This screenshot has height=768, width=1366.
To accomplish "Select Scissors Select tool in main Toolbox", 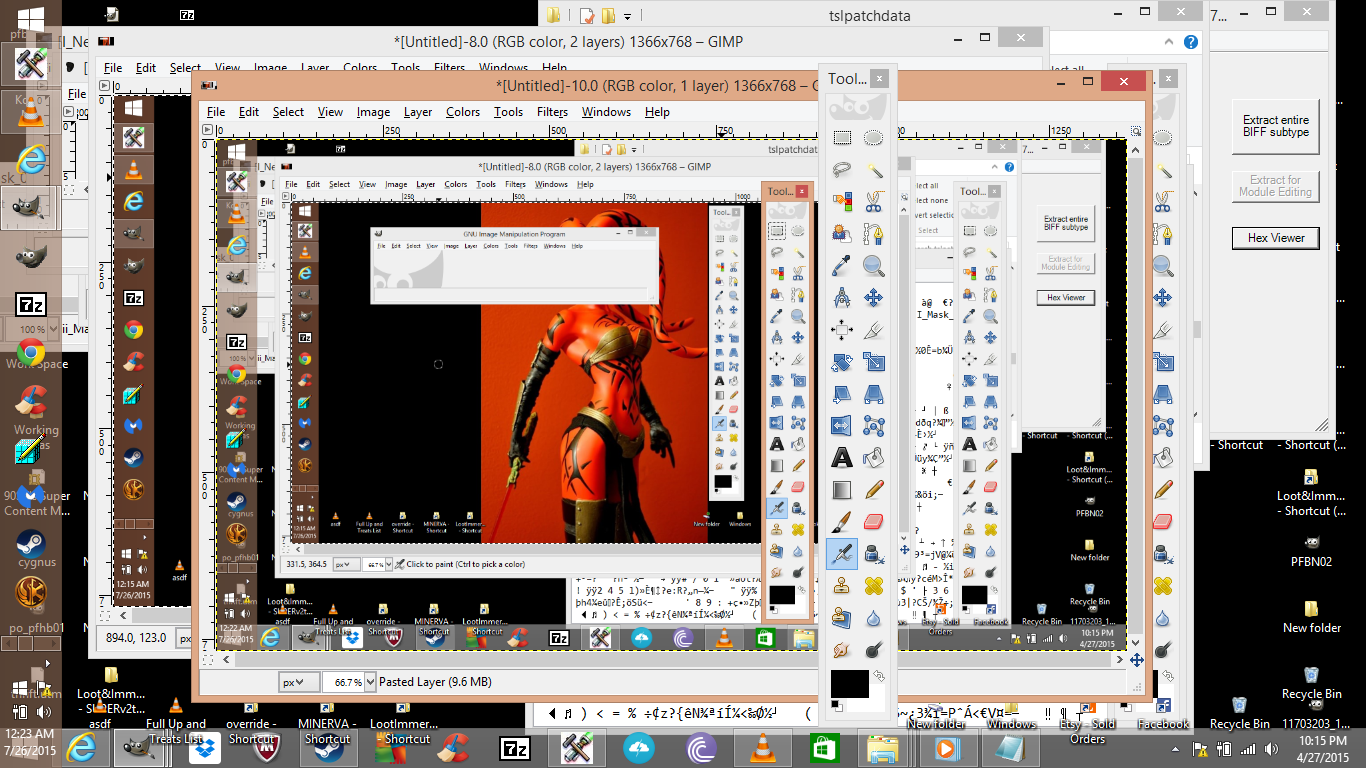I will [873, 202].
